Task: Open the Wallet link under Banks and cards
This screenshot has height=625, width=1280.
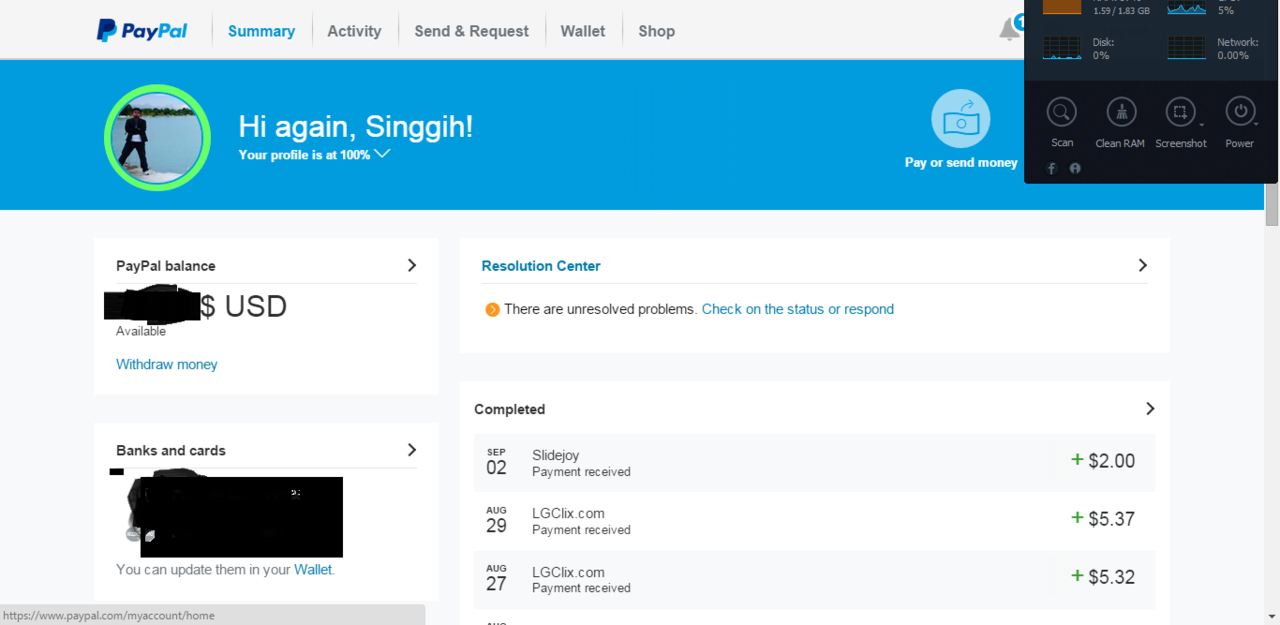Action: coord(312,569)
